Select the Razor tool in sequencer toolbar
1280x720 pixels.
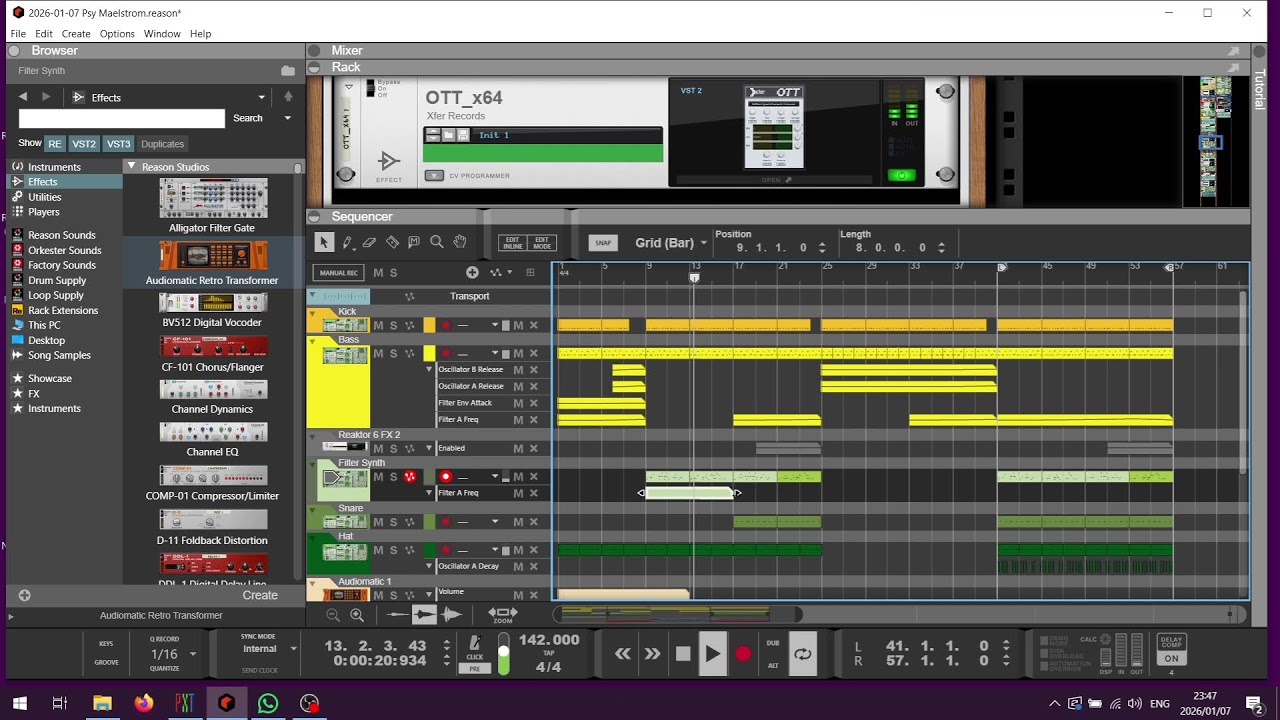392,242
